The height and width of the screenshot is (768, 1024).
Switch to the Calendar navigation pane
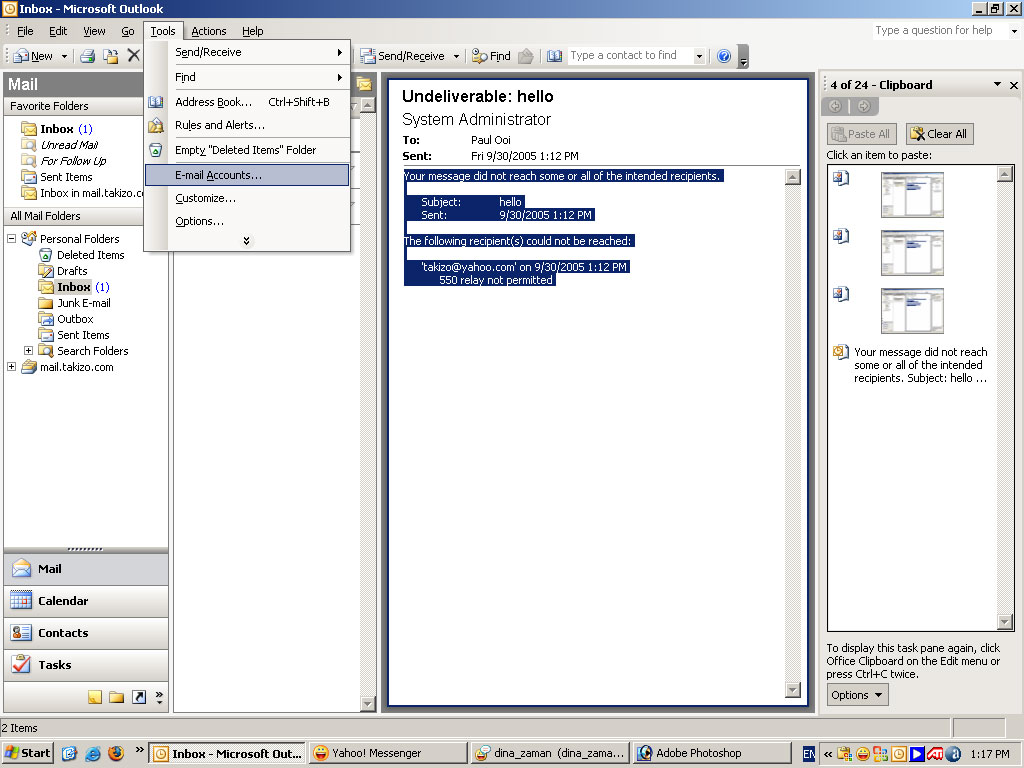[86, 601]
